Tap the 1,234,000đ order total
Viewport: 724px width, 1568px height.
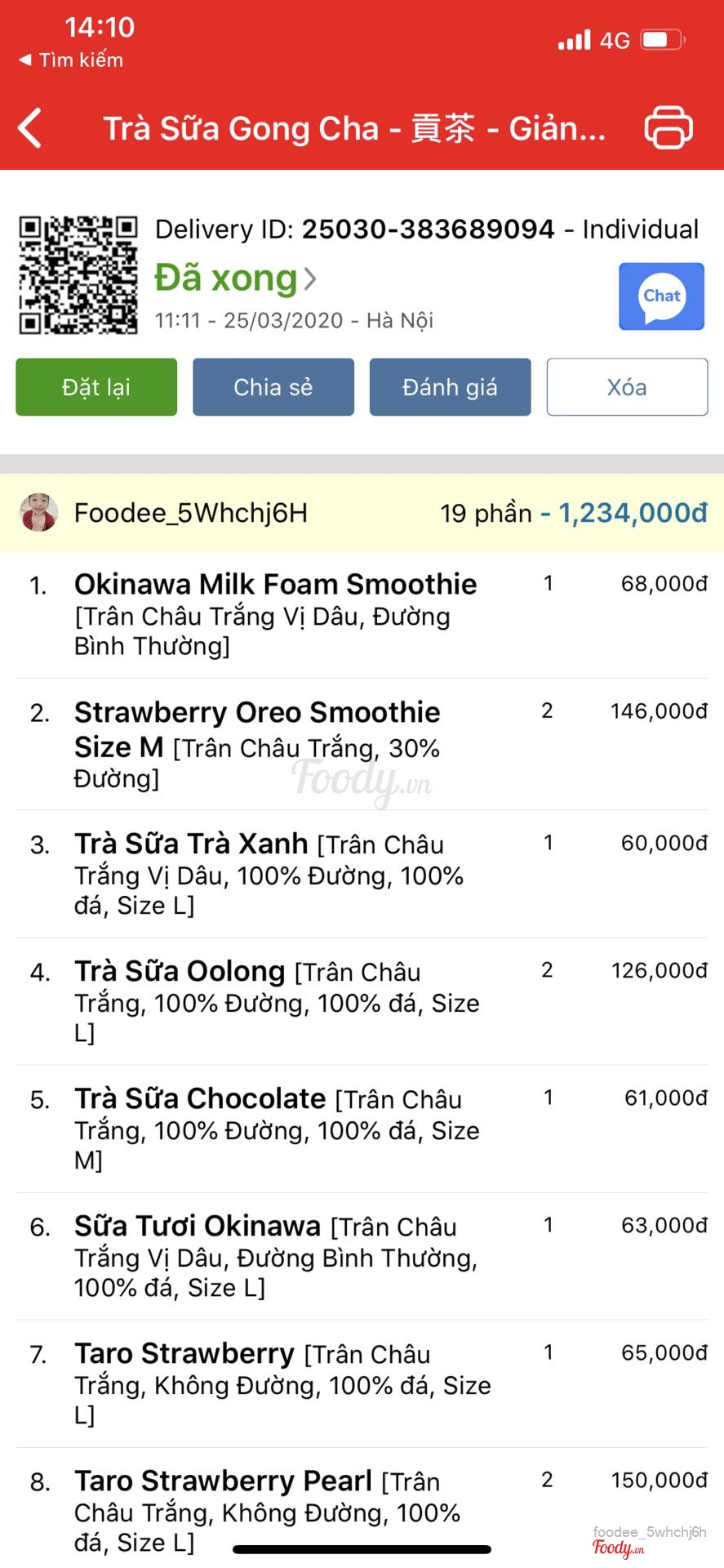tap(633, 513)
